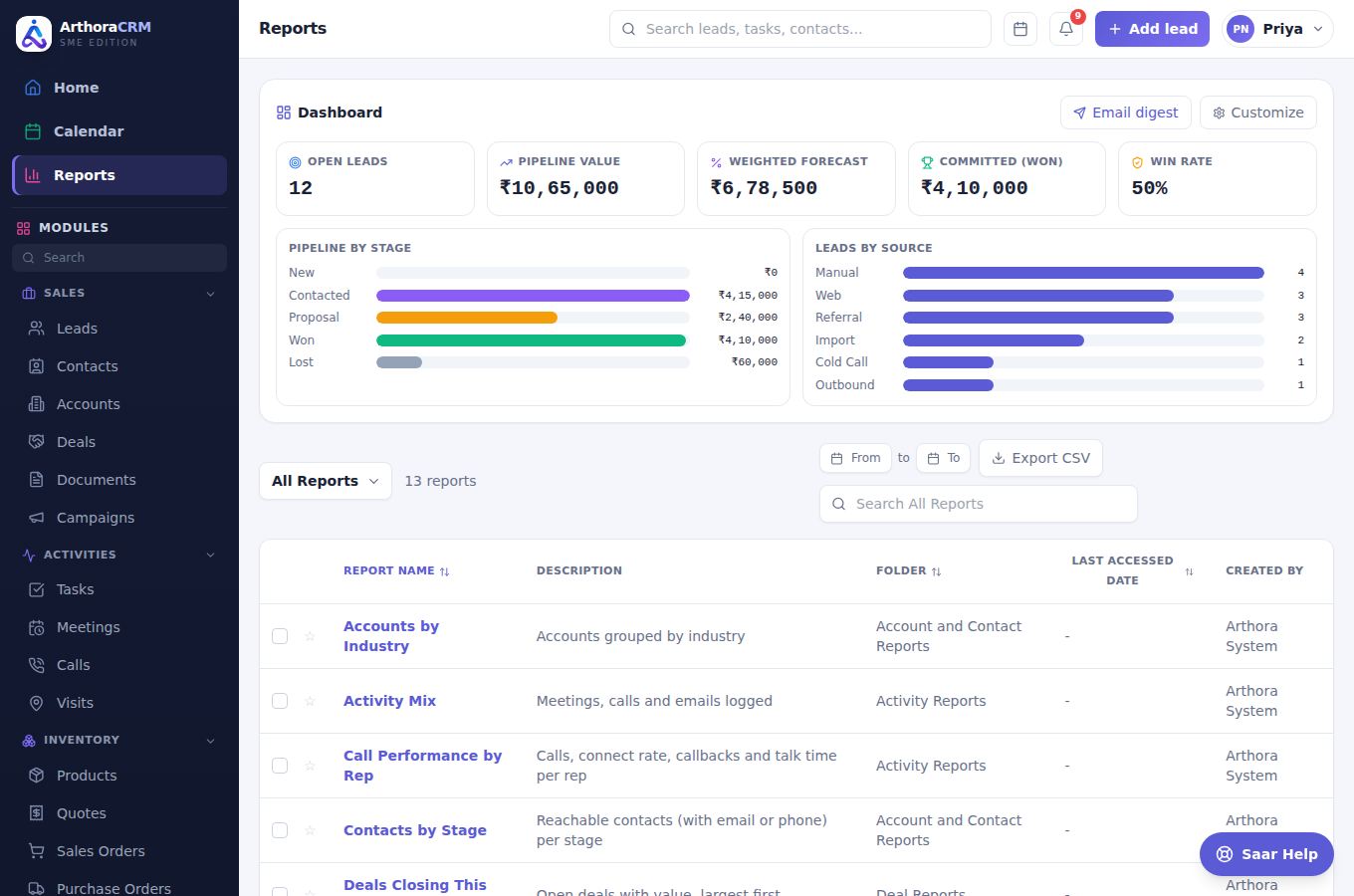
Task: Tick the Accounts by Industry row checkbox
Action: [280, 636]
